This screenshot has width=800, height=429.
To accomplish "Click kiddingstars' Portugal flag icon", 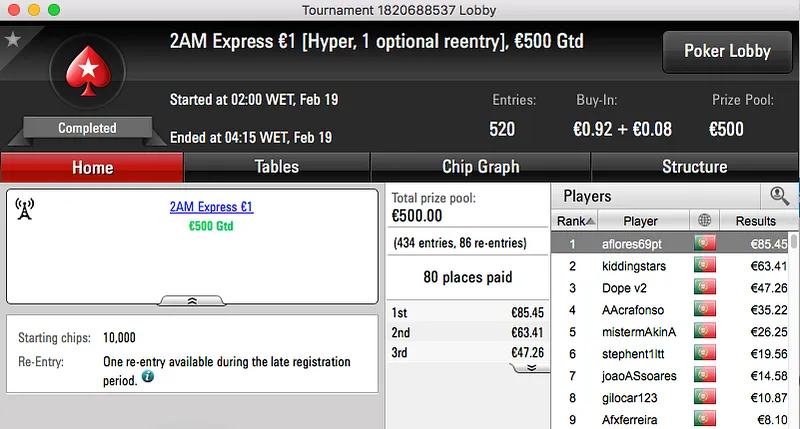I will pos(706,266).
